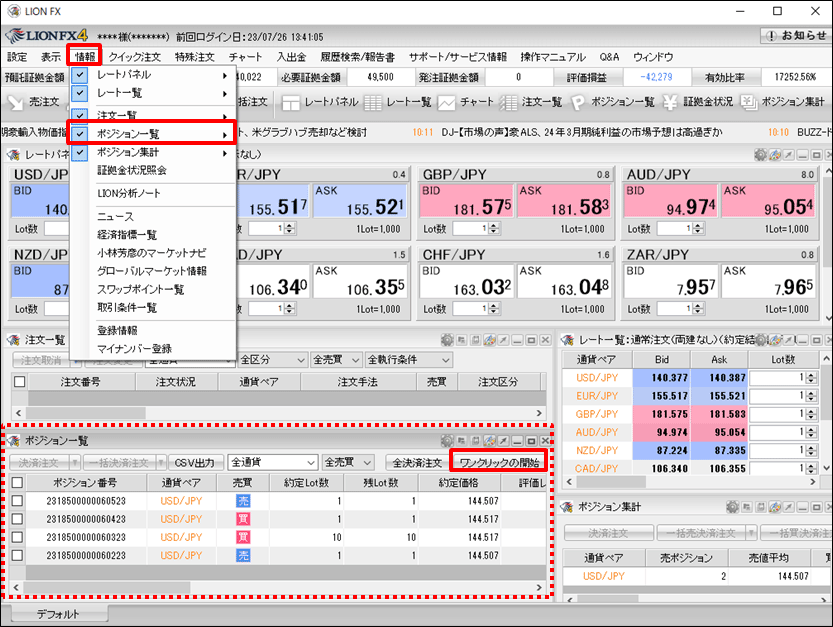Expand ポジション集計 submenu arrow
The height and width of the screenshot is (627, 833).
tap(225, 153)
